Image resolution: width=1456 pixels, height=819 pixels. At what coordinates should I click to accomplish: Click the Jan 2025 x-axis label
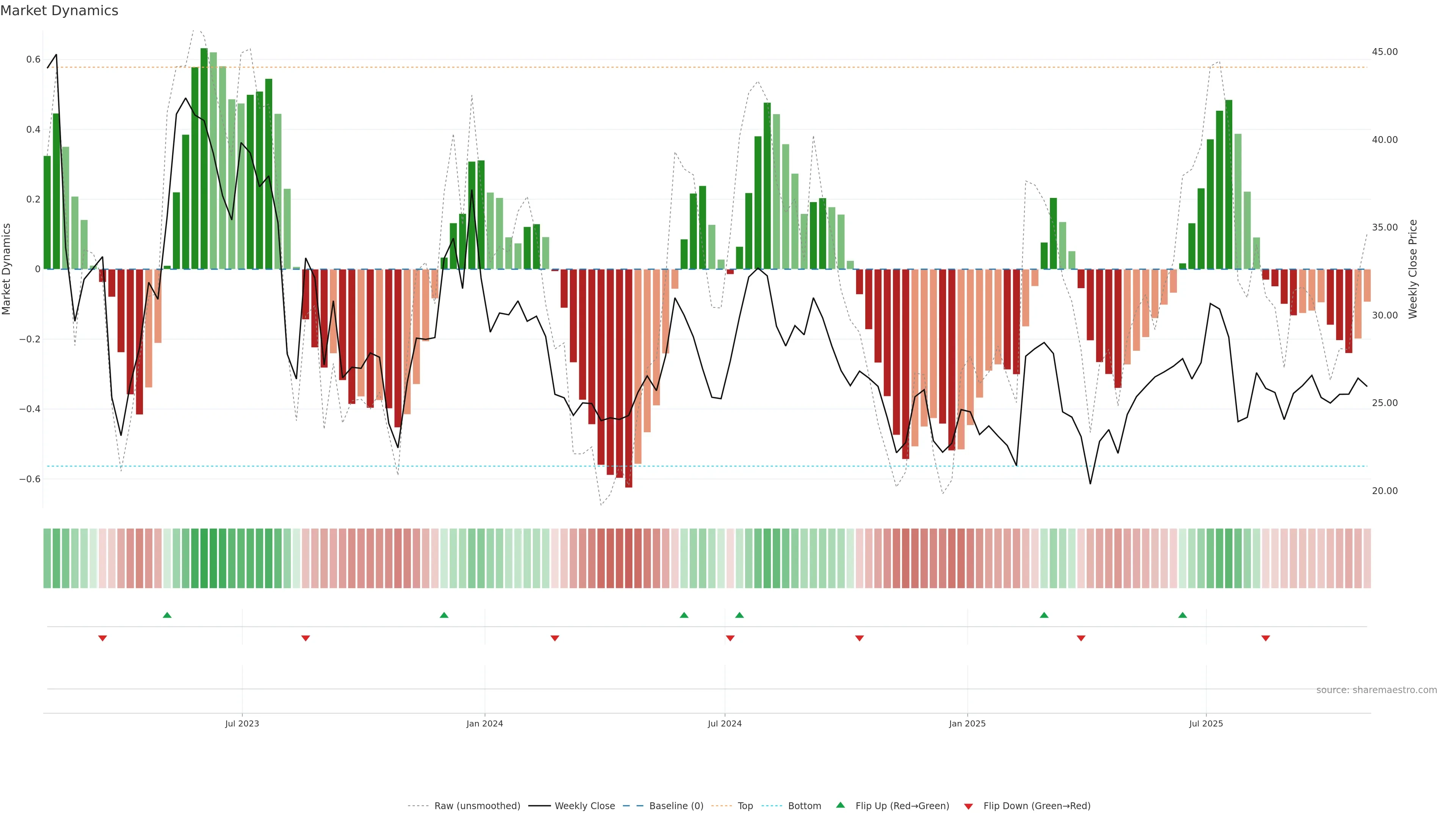[967, 723]
